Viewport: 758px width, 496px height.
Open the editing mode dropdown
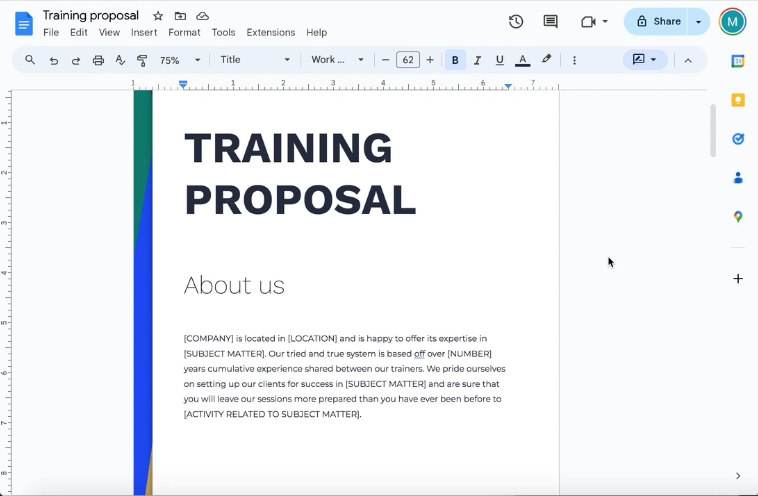pos(645,59)
